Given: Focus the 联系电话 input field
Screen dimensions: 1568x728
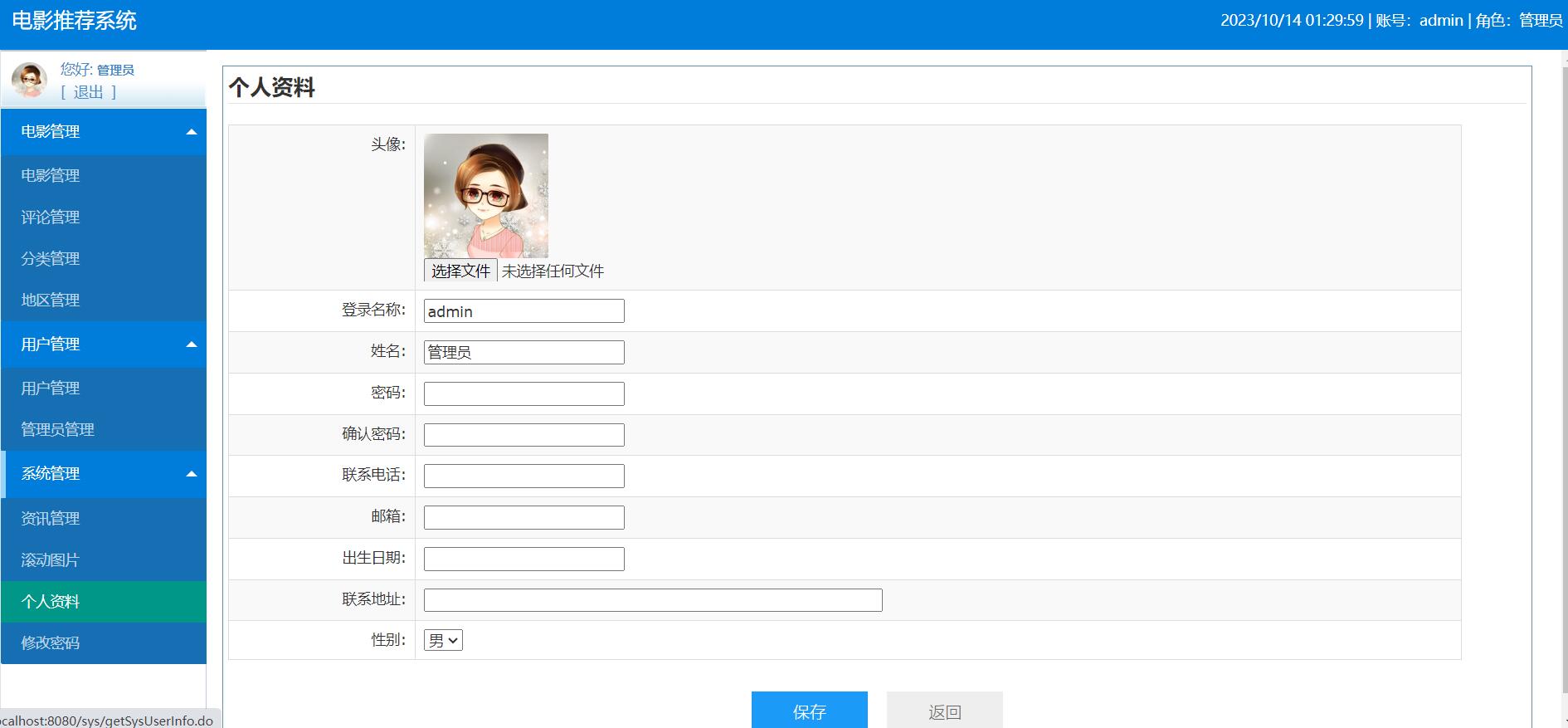Looking at the screenshot, I should click(524, 476).
